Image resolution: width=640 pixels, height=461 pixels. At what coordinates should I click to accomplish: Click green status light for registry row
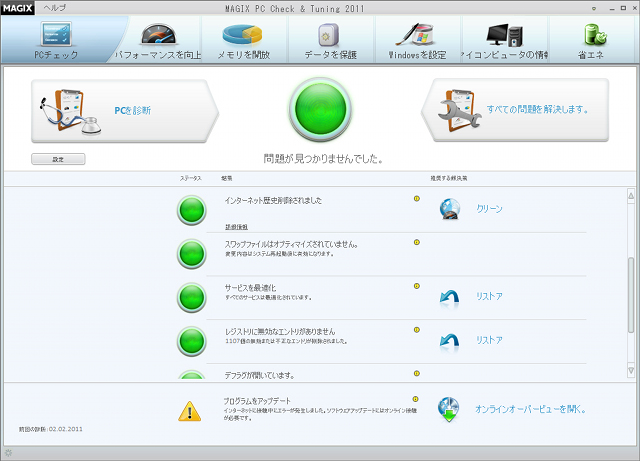pos(191,341)
